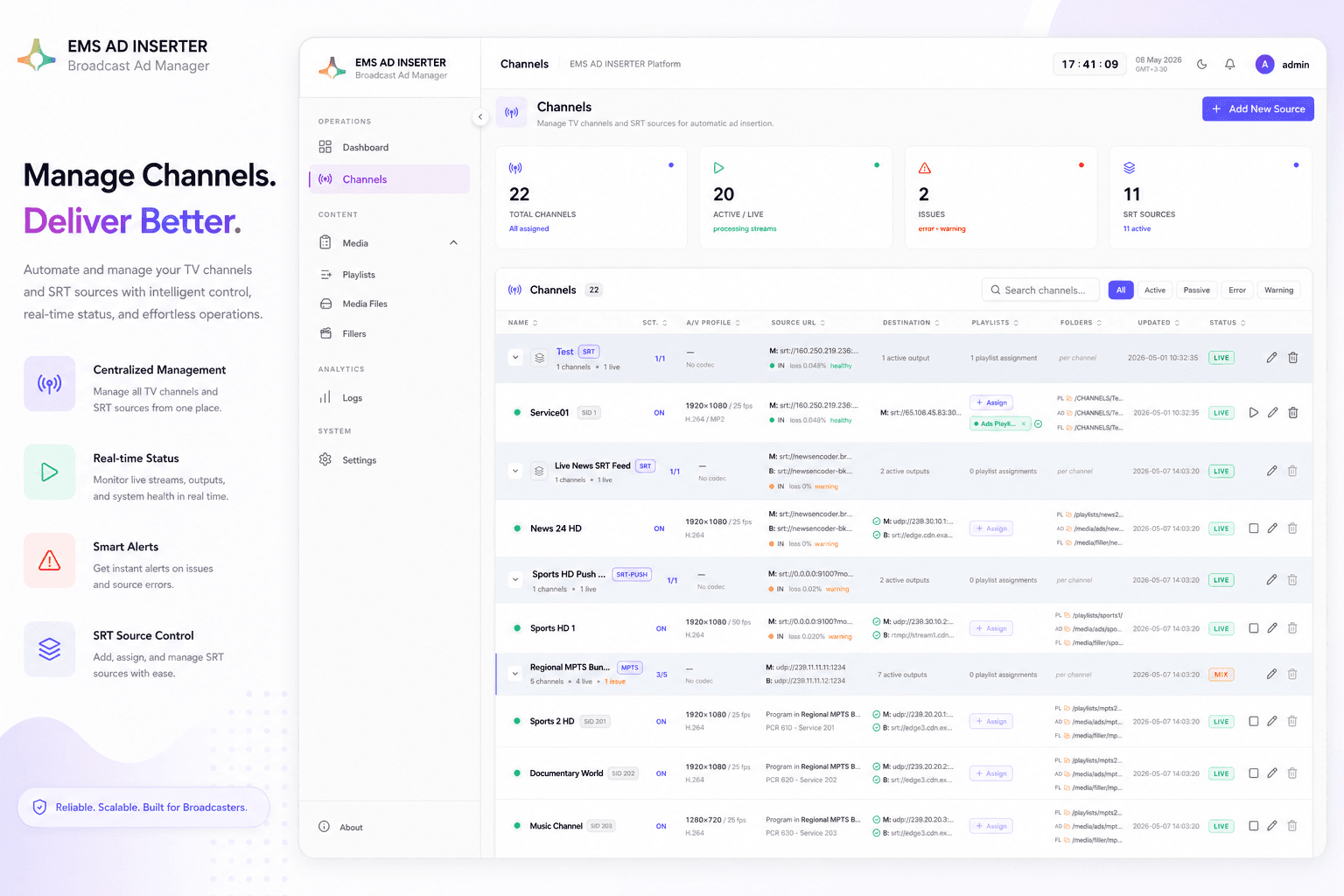Assign a playlist to Documentary World
The image size is (1344, 896).
pos(991,773)
